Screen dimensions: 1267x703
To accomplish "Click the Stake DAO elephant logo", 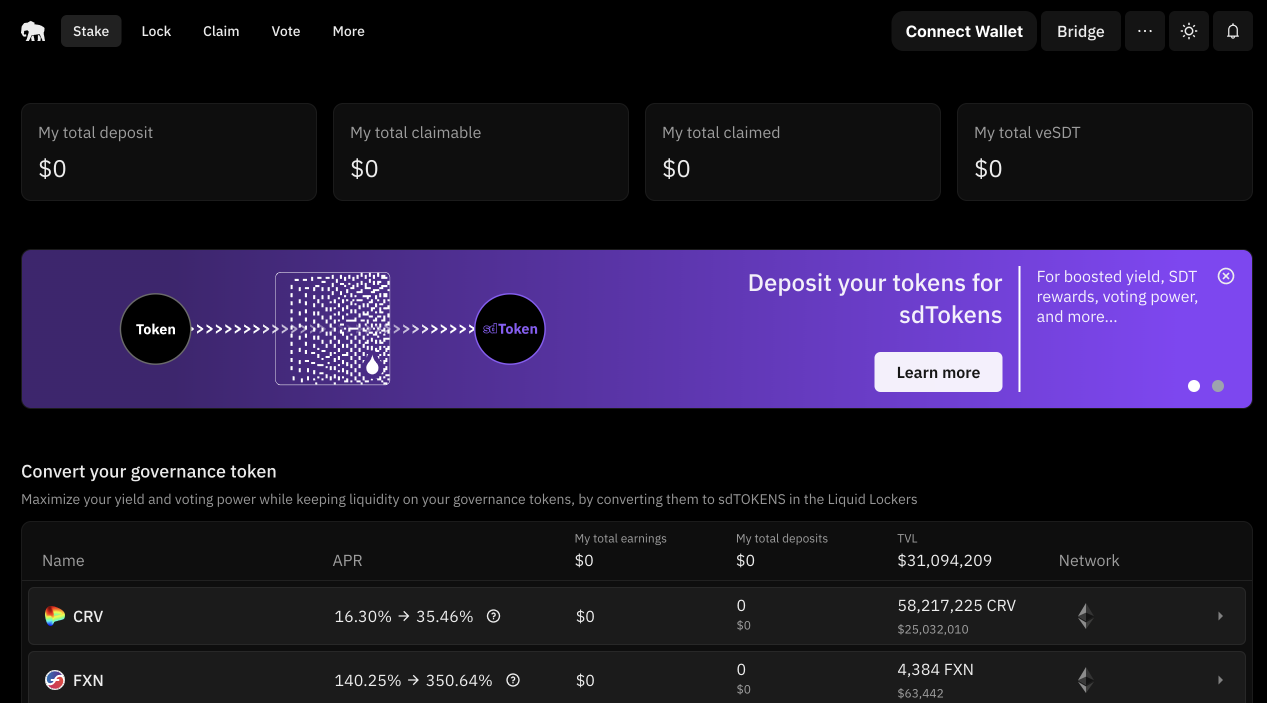I will pos(33,31).
